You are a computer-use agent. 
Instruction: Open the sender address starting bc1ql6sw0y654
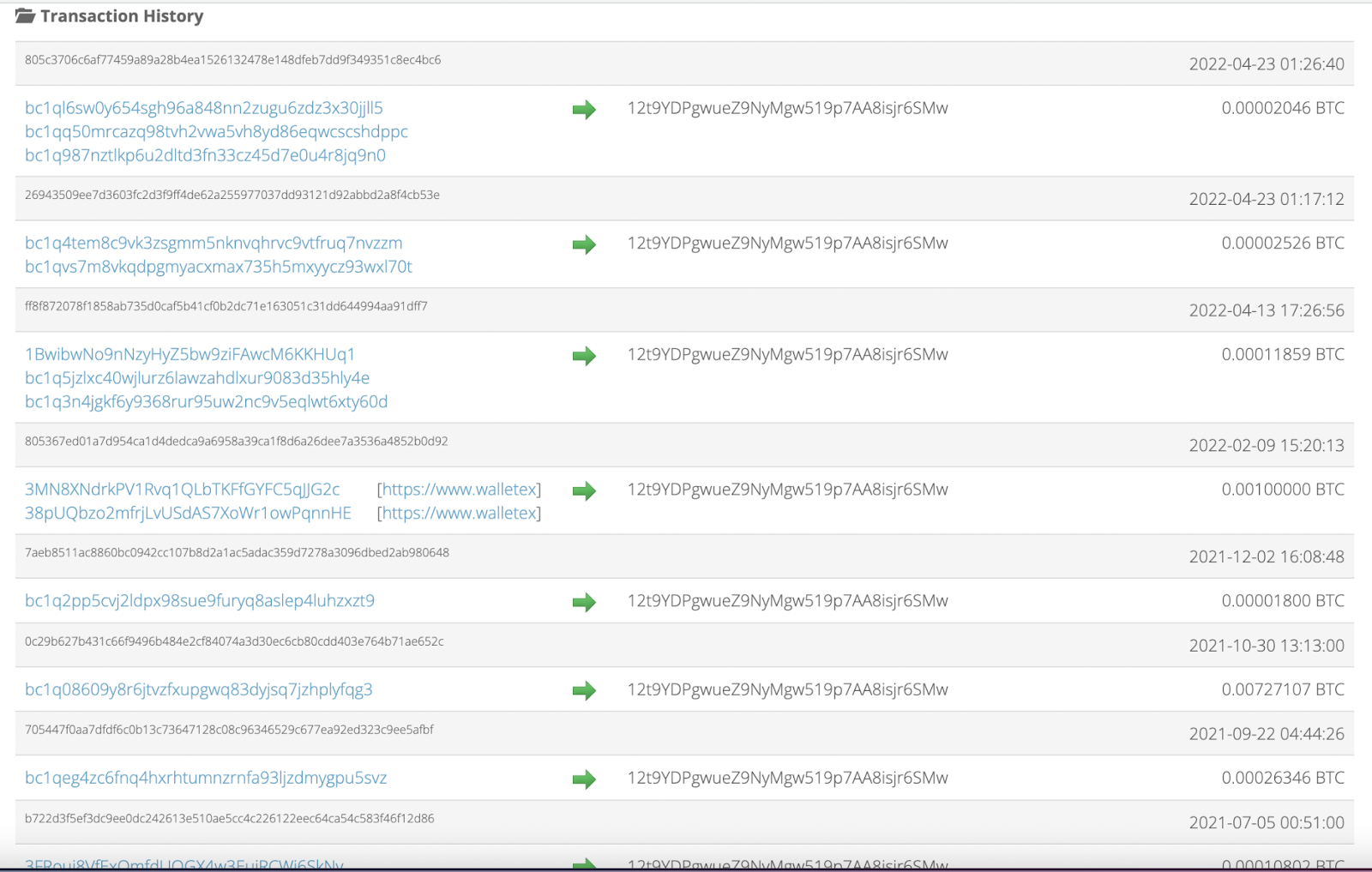pyautogui.click(x=204, y=108)
